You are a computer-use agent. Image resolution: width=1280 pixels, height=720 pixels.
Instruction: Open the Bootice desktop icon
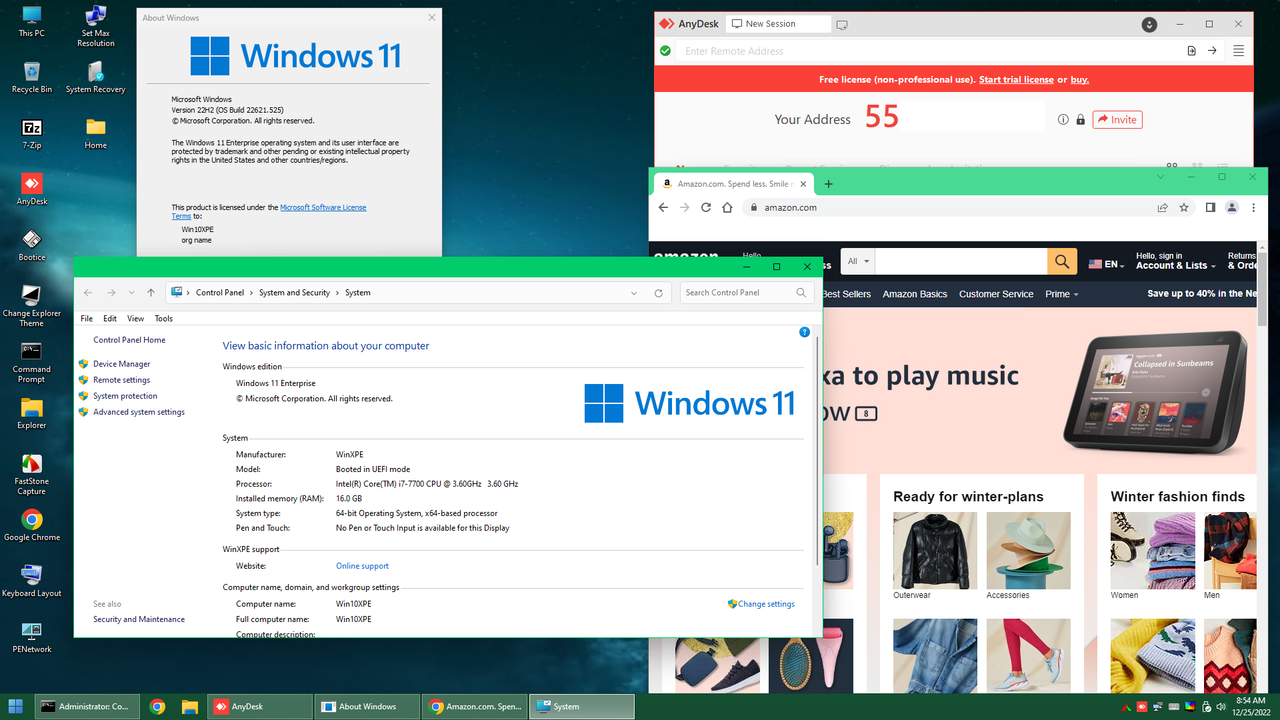pyautogui.click(x=32, y=246)
